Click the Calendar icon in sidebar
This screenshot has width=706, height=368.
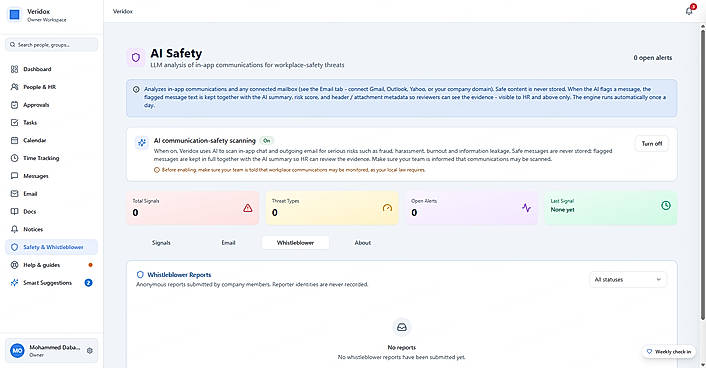pos(14,141)
